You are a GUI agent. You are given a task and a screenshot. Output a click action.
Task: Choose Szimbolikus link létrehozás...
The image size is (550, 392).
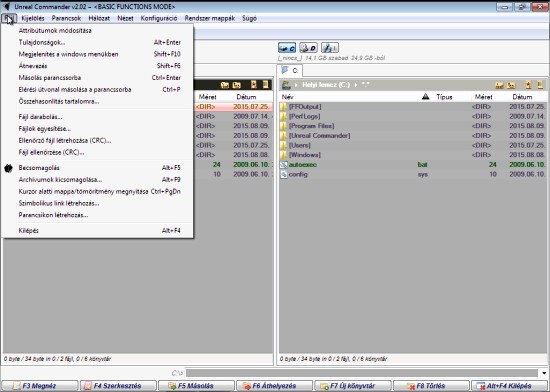tap(98, 203)
